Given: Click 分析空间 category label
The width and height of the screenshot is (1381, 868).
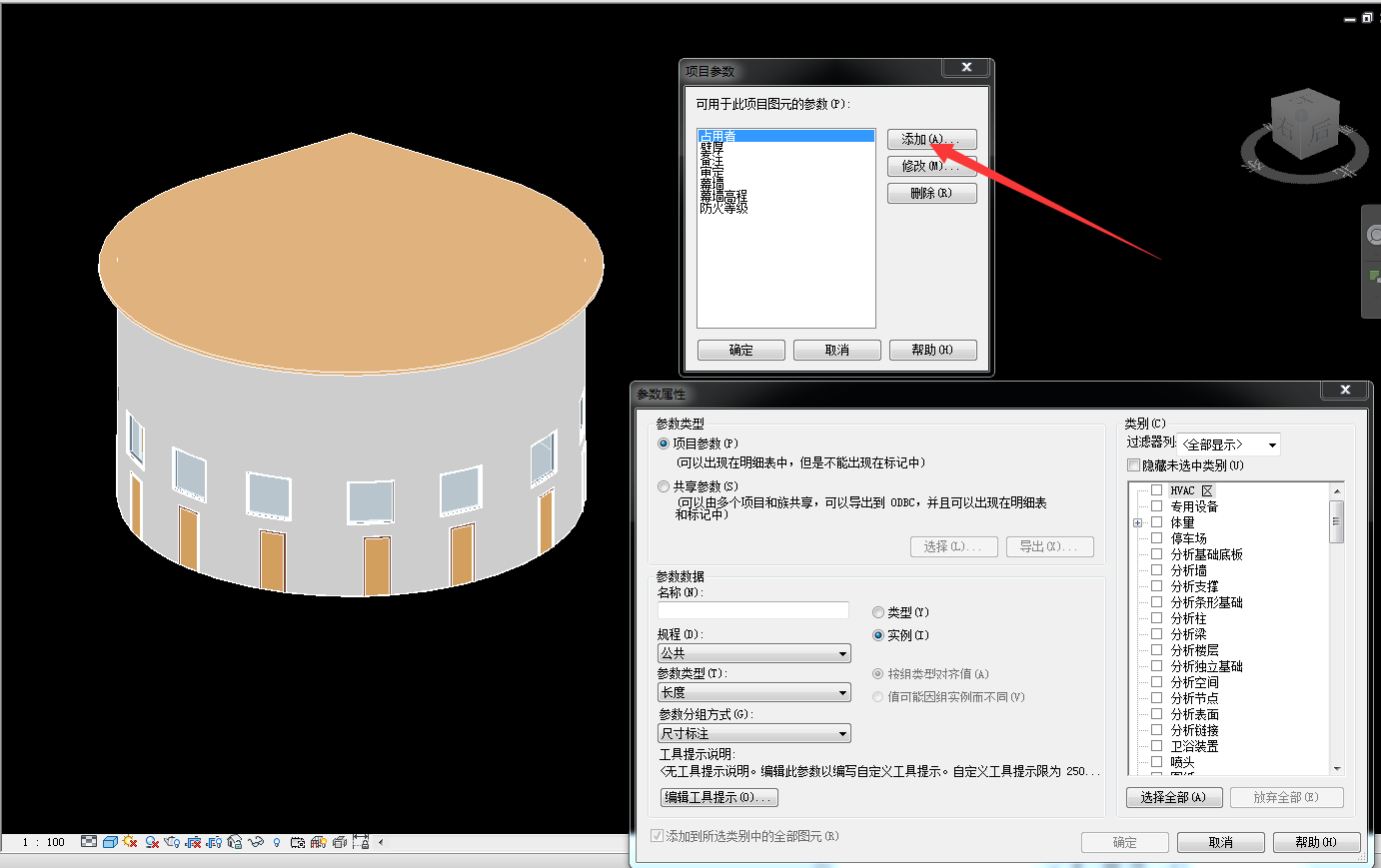Looking at the screenshot, I should point(1194,682).
